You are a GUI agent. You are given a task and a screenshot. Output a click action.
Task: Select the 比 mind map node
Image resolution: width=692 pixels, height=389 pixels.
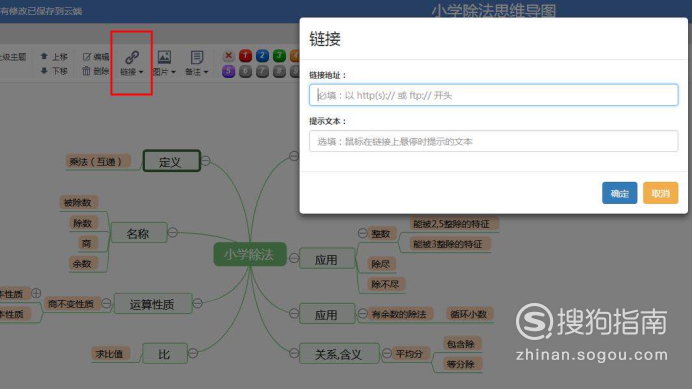click(165, 354)
